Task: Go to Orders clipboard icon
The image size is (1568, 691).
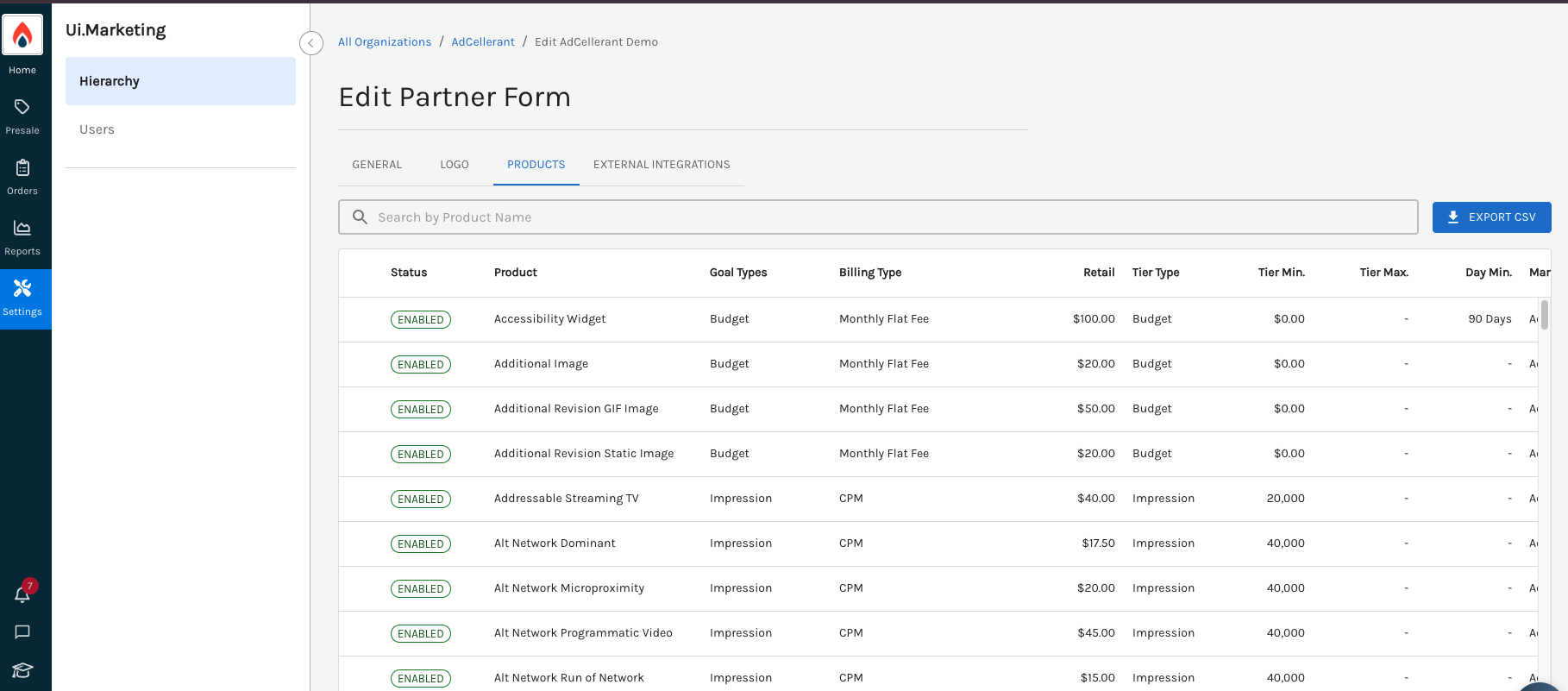Action: coord(22,167)
